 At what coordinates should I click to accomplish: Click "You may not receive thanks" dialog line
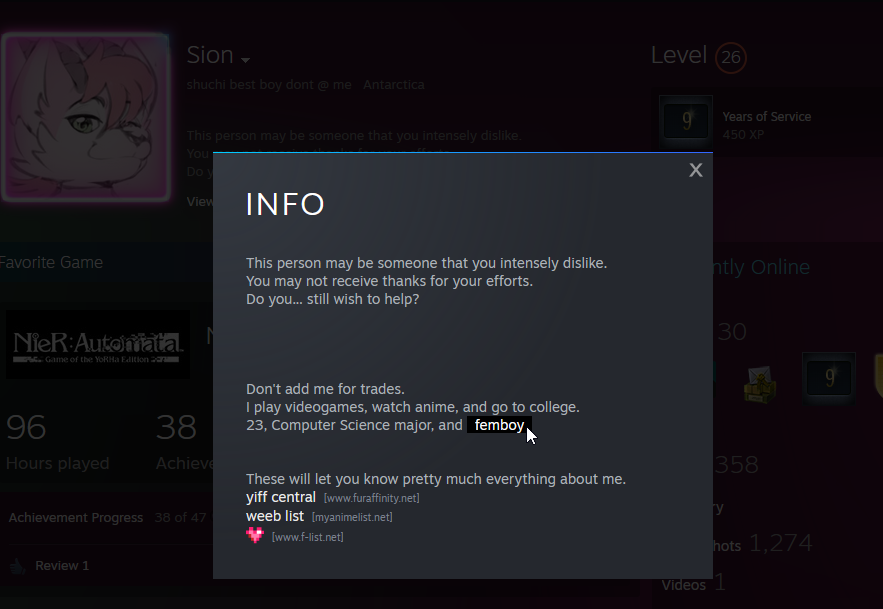pyautogui.click(x=389, y=281)
